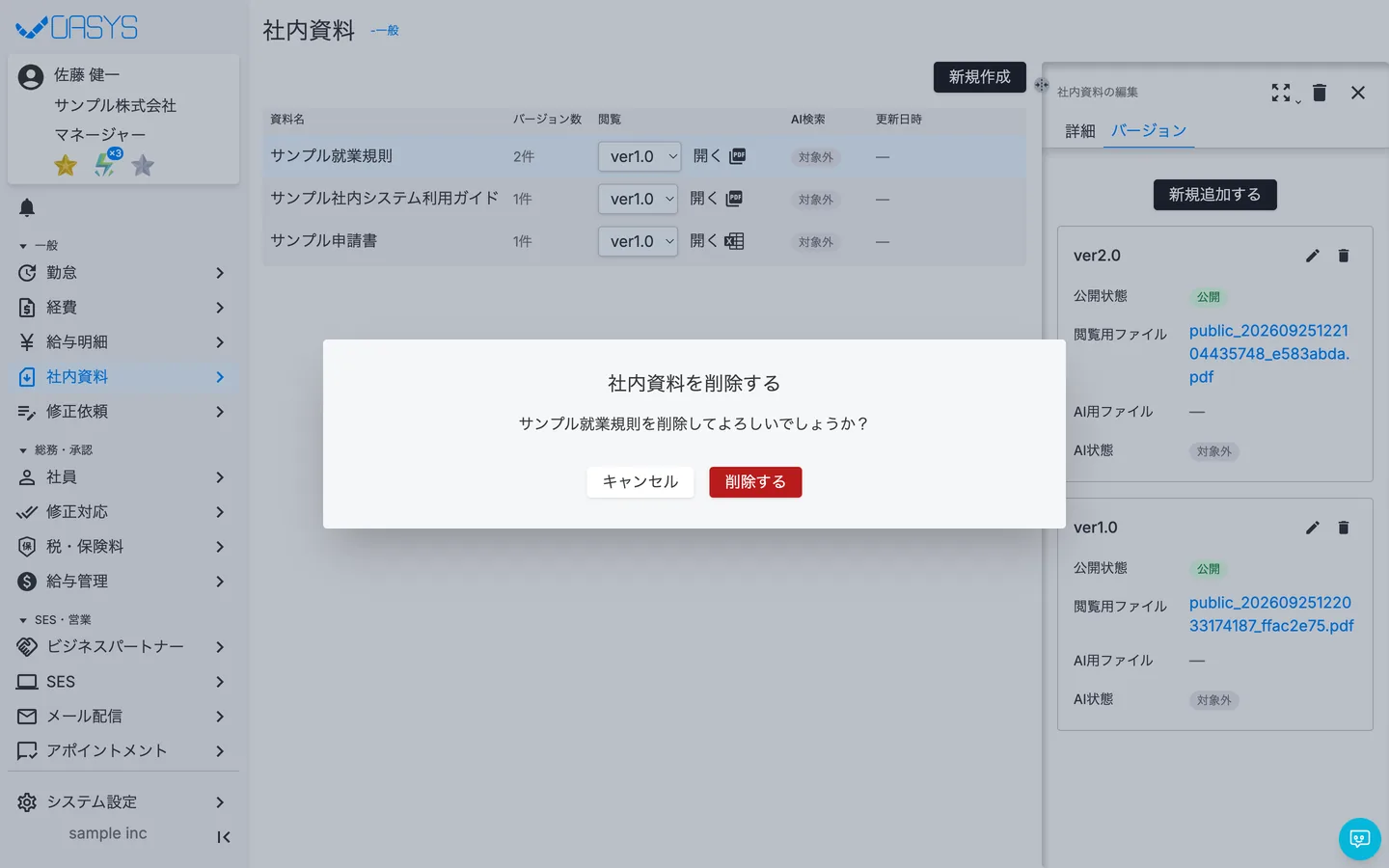Viewport: 1389px width, 868px height.
Task: Click the ビジネスパートナー handshake icon
Action: 27,647
